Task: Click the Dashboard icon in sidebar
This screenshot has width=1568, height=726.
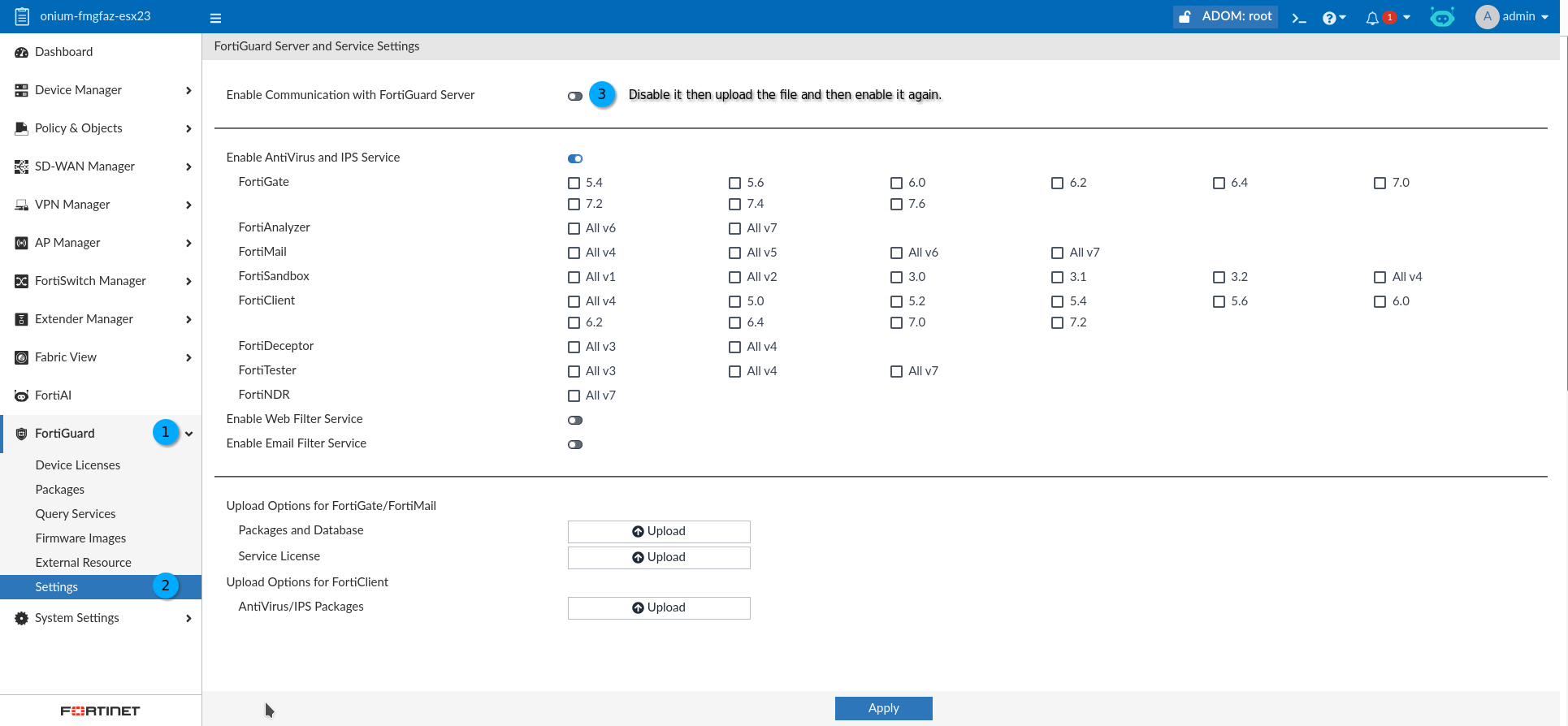Action: click(22, 52)
